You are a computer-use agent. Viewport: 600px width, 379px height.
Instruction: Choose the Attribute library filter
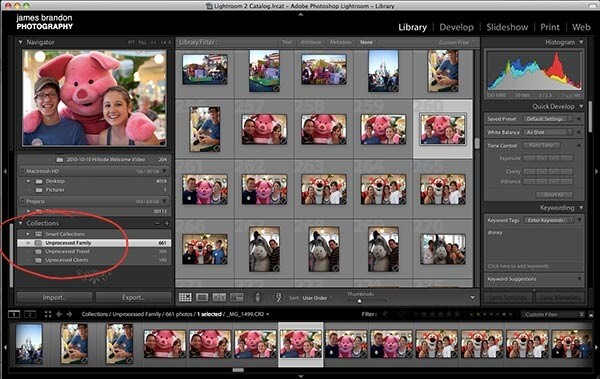tap(311, 42)
